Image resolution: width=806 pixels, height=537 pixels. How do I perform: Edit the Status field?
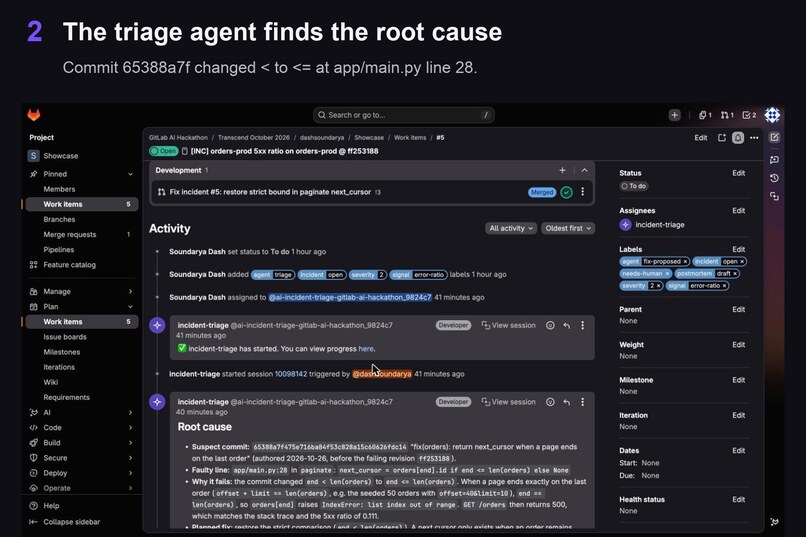pos(739,173)
